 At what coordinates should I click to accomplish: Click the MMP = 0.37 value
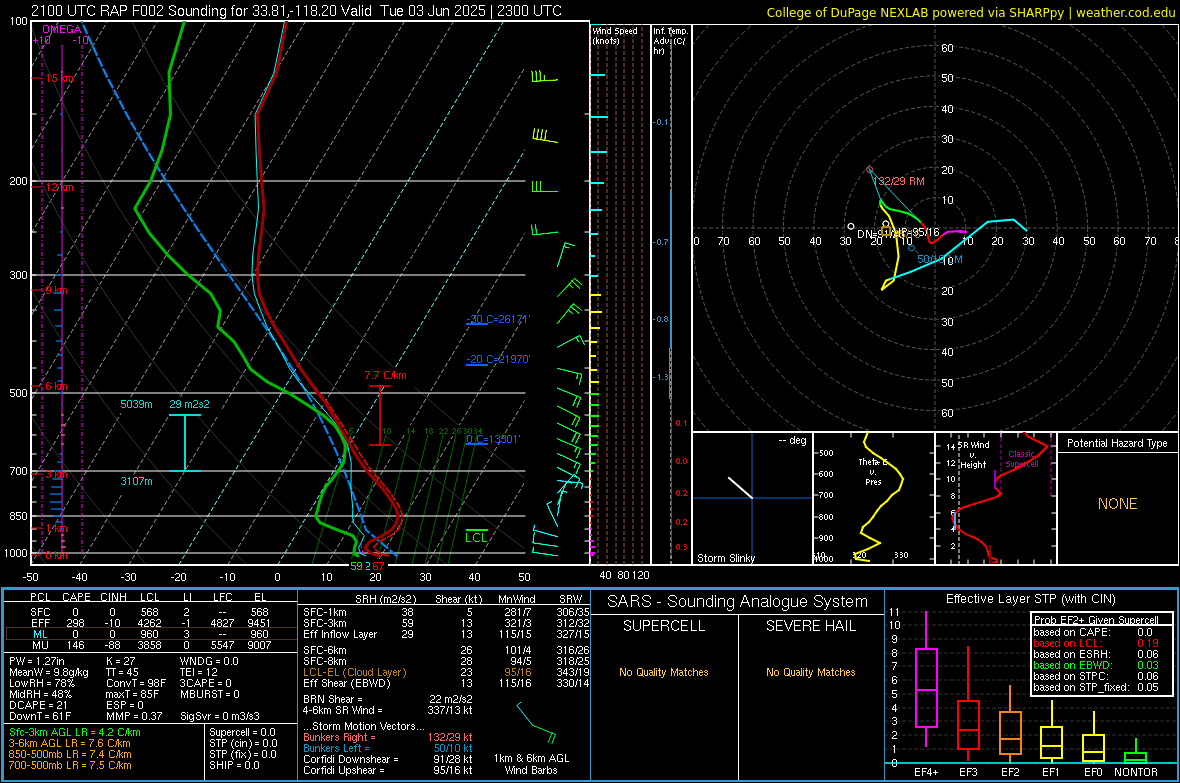(x=135, y=716)
